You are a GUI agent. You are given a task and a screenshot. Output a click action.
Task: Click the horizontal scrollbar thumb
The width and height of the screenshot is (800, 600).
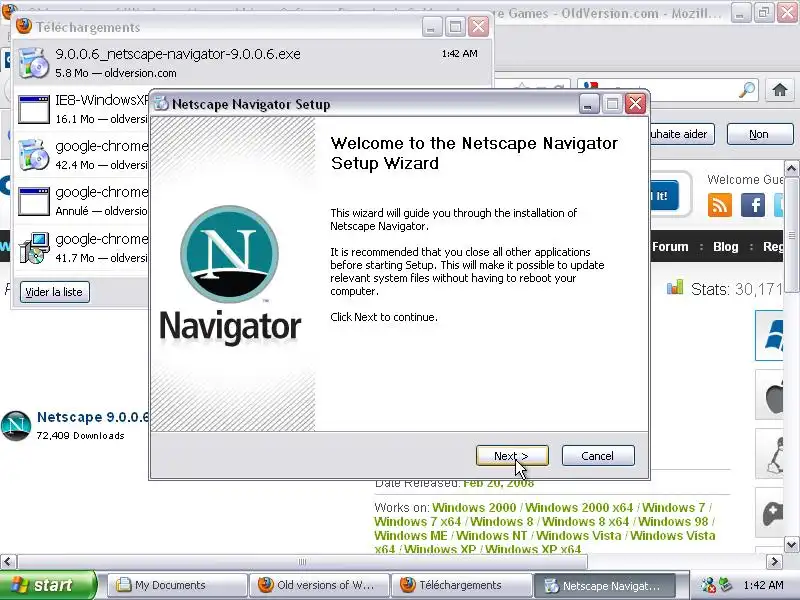tap(302, 562)
